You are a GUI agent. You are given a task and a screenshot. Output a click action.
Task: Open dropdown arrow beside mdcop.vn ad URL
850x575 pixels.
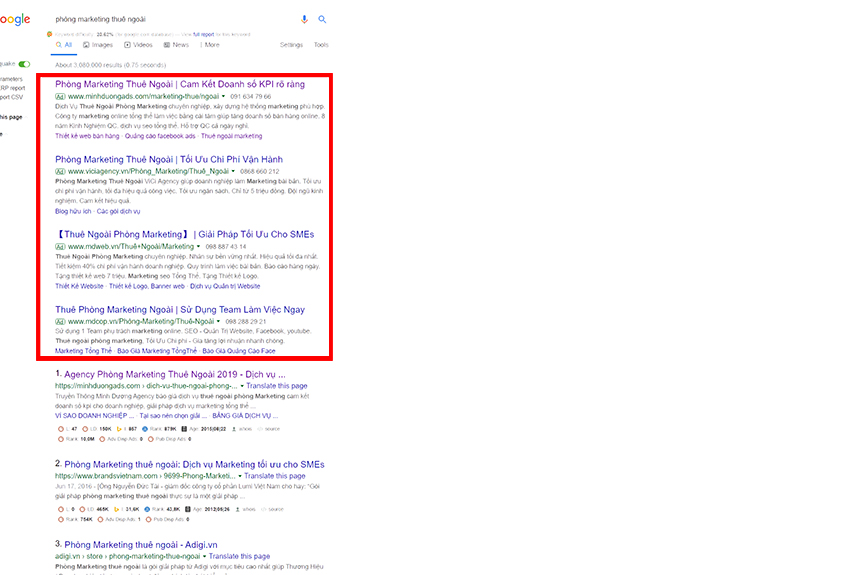(218, 321)
